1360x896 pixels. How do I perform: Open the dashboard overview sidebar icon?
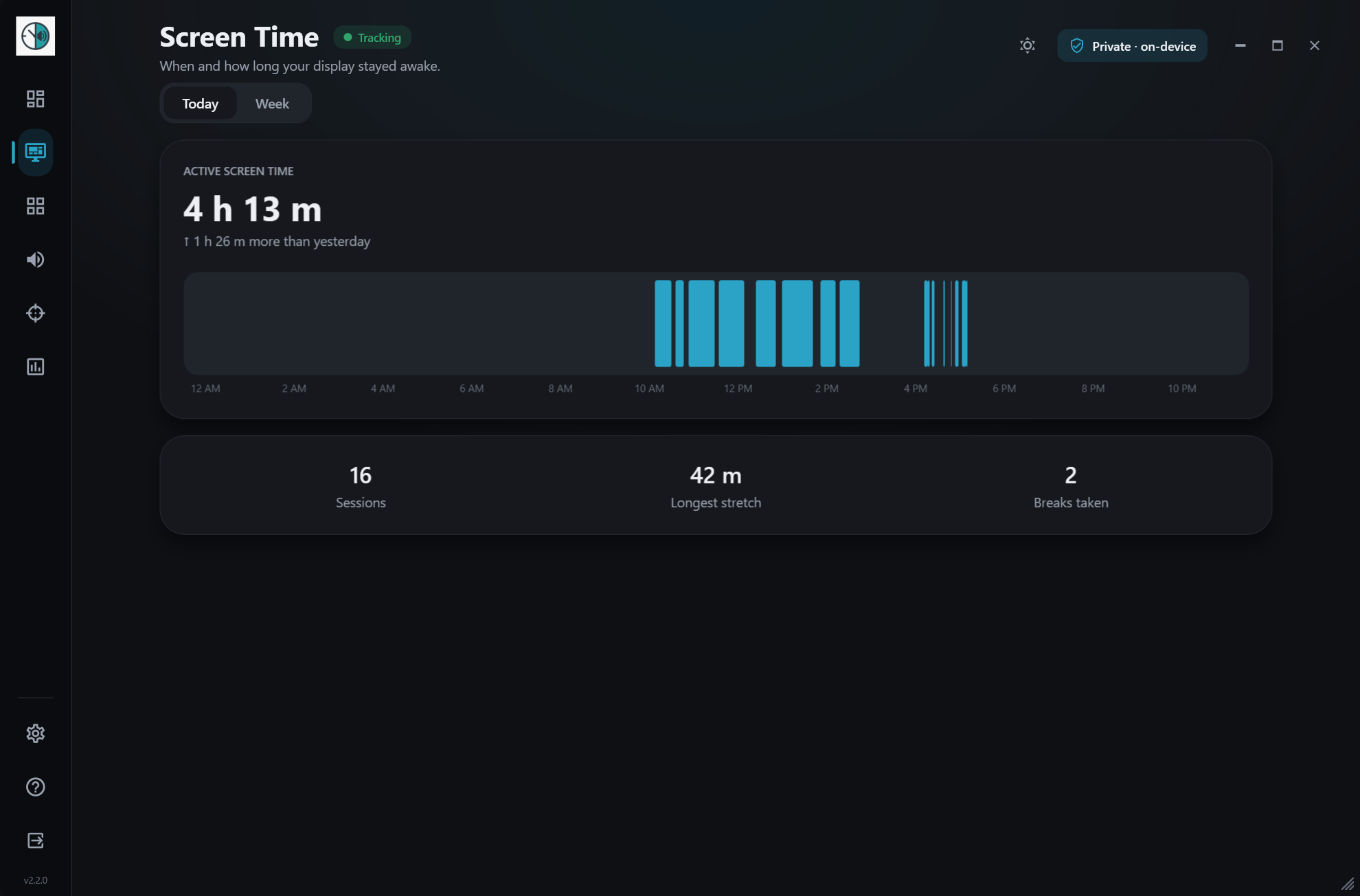click(x=36, y=99)
